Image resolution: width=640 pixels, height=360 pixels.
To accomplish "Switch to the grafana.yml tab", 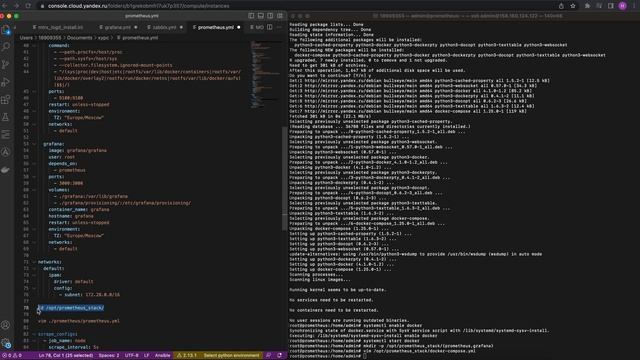I will tap(118, 27).
